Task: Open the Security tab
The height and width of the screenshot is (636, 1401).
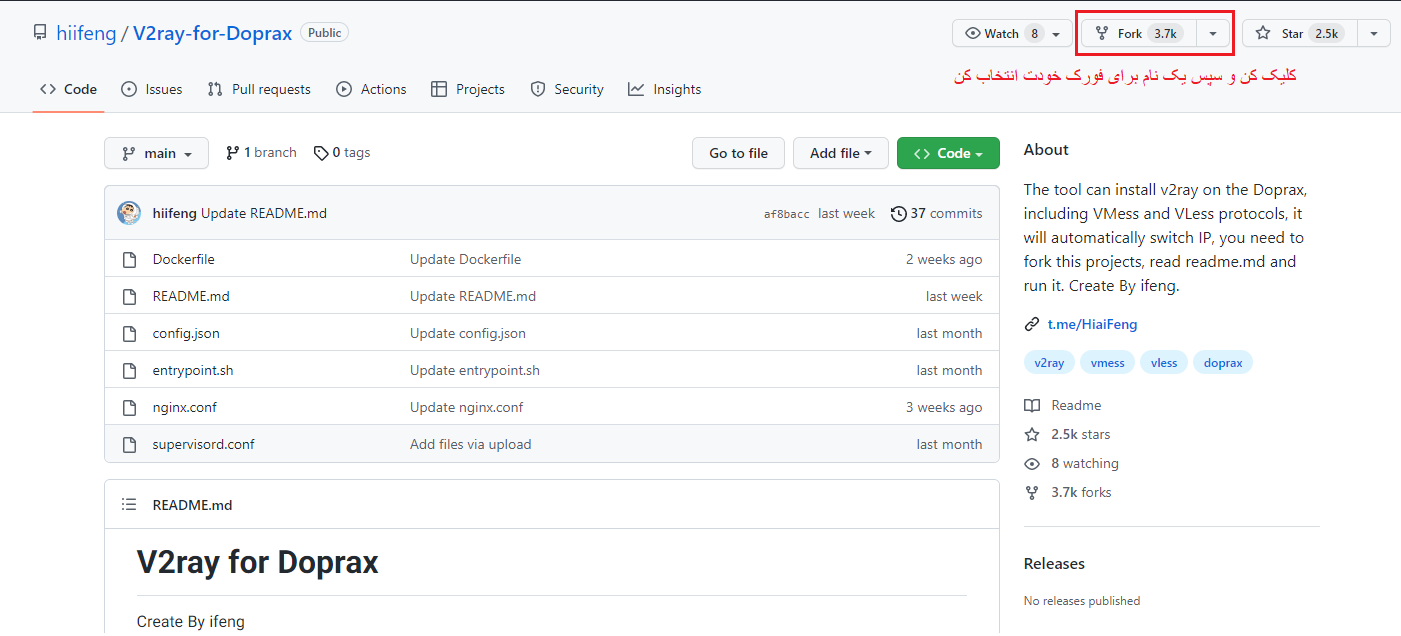Action: pos(566,89)
